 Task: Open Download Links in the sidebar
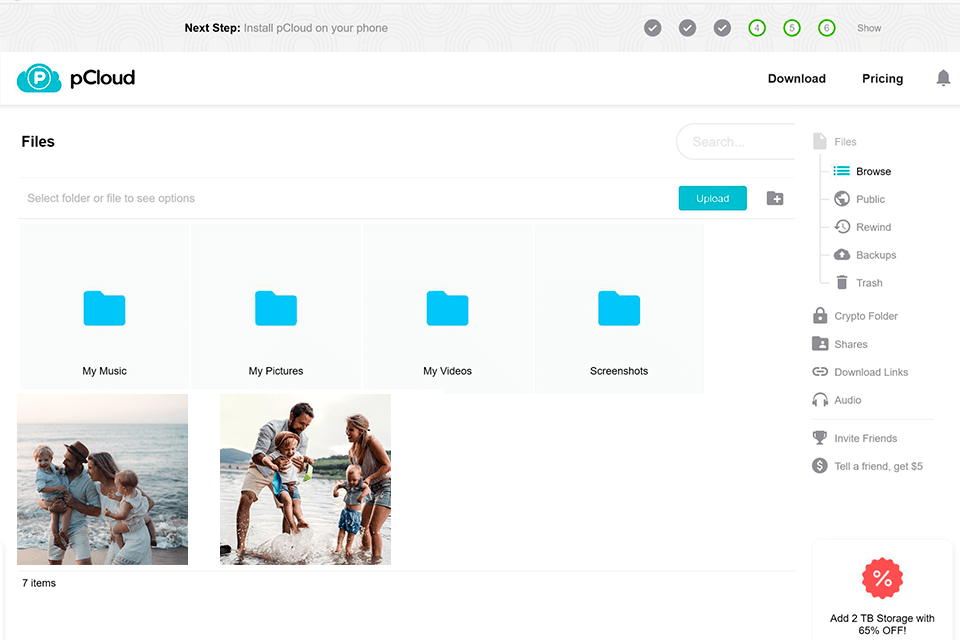coord(871,371)
